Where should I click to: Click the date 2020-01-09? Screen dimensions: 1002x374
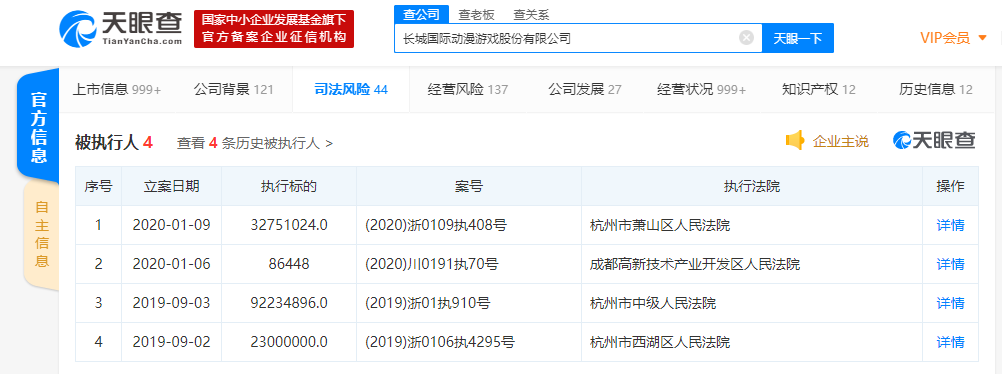171,225
